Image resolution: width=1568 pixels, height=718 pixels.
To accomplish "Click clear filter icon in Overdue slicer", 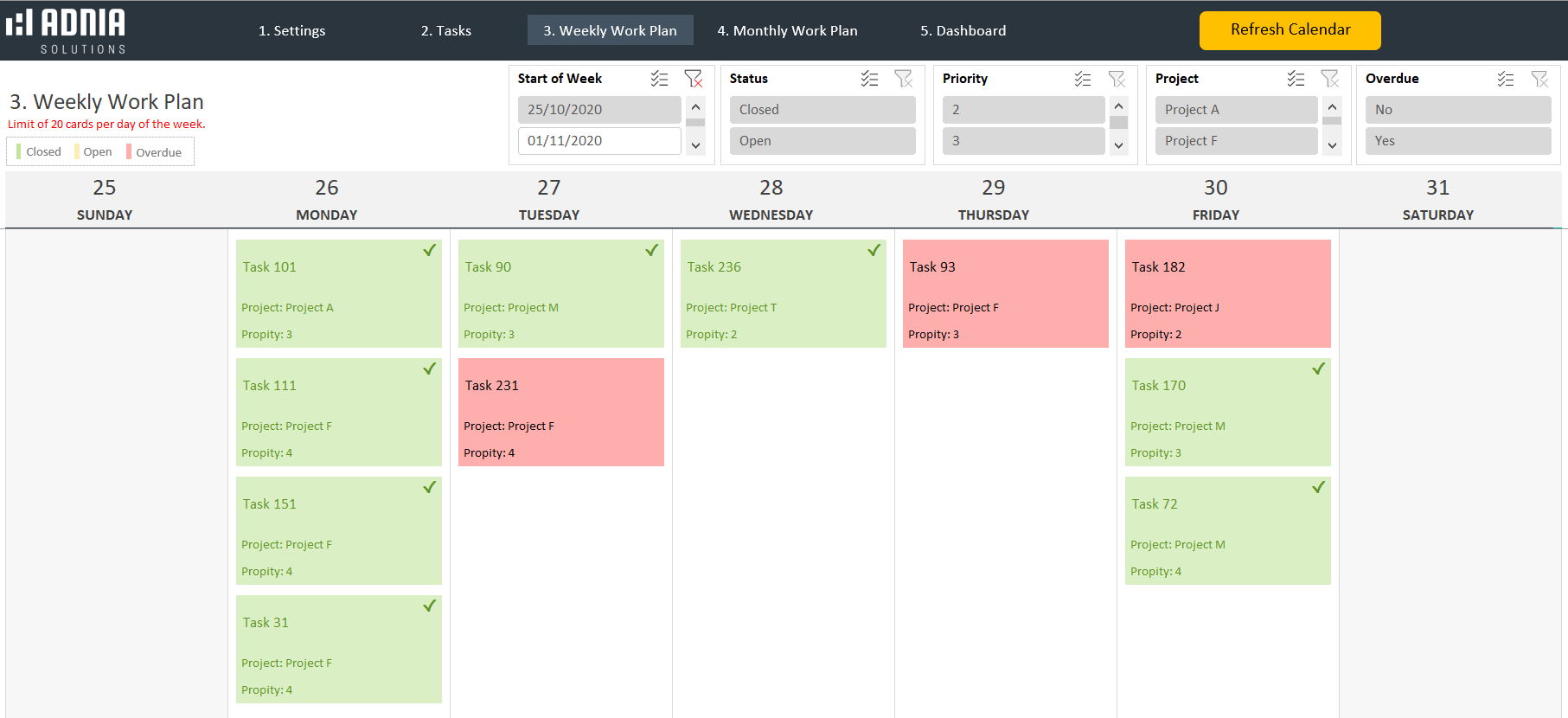I will (x=1540, y=79).
